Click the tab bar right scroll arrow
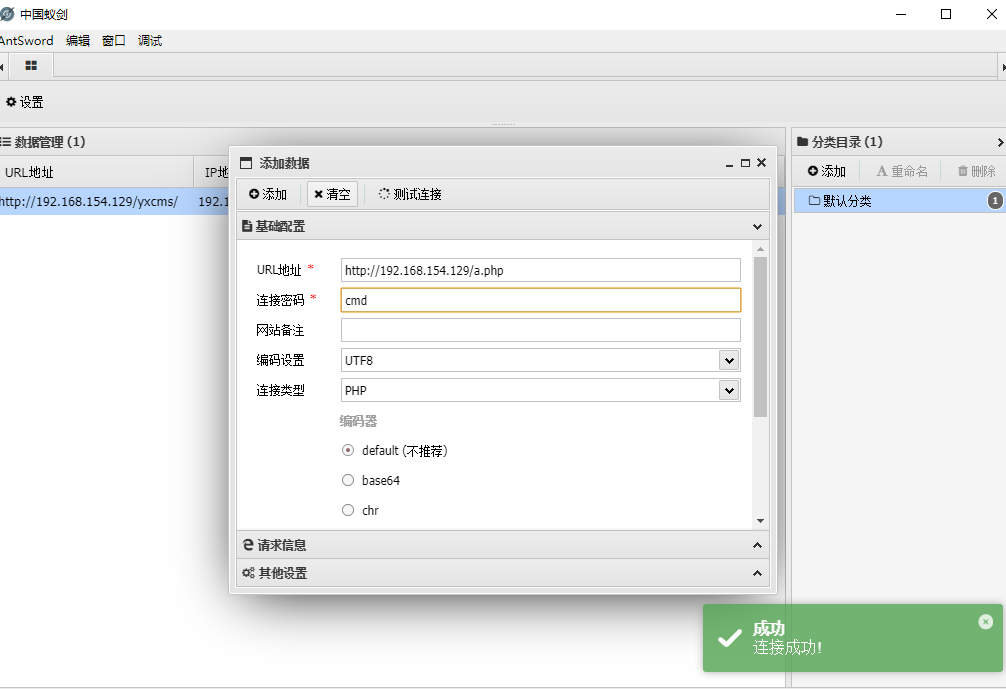 [1003, 67]
